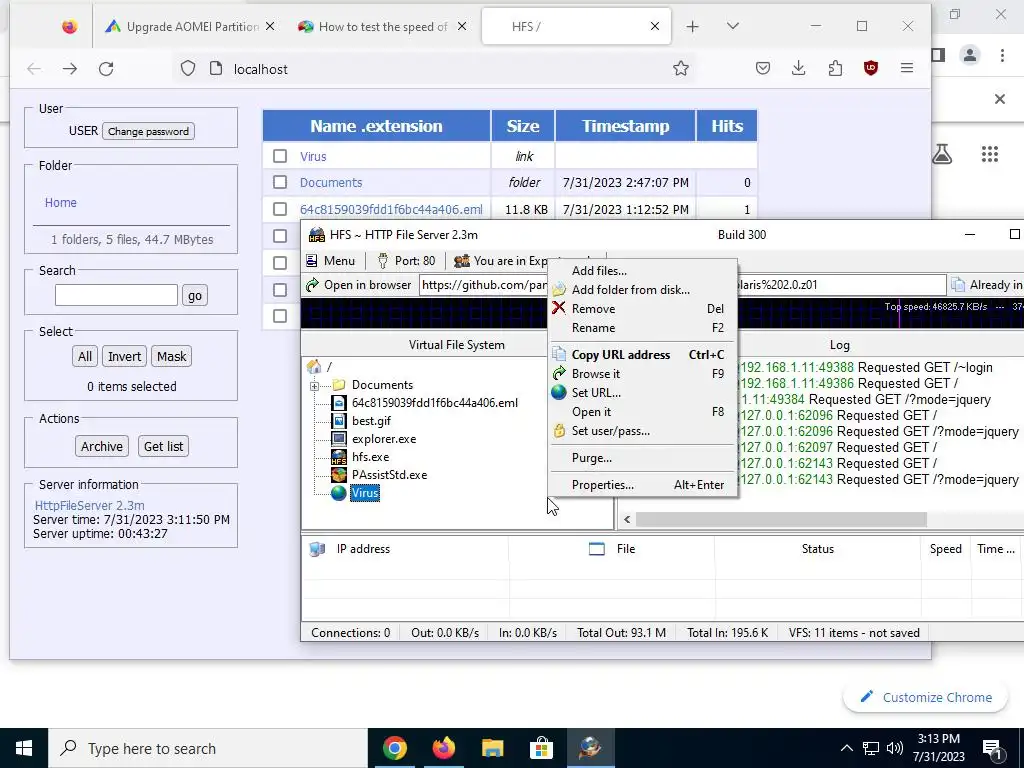The width and height of the screenshot is (1024, 768).
Task: Choose 'Properties...' from context menu
Action: pos(643,485)
